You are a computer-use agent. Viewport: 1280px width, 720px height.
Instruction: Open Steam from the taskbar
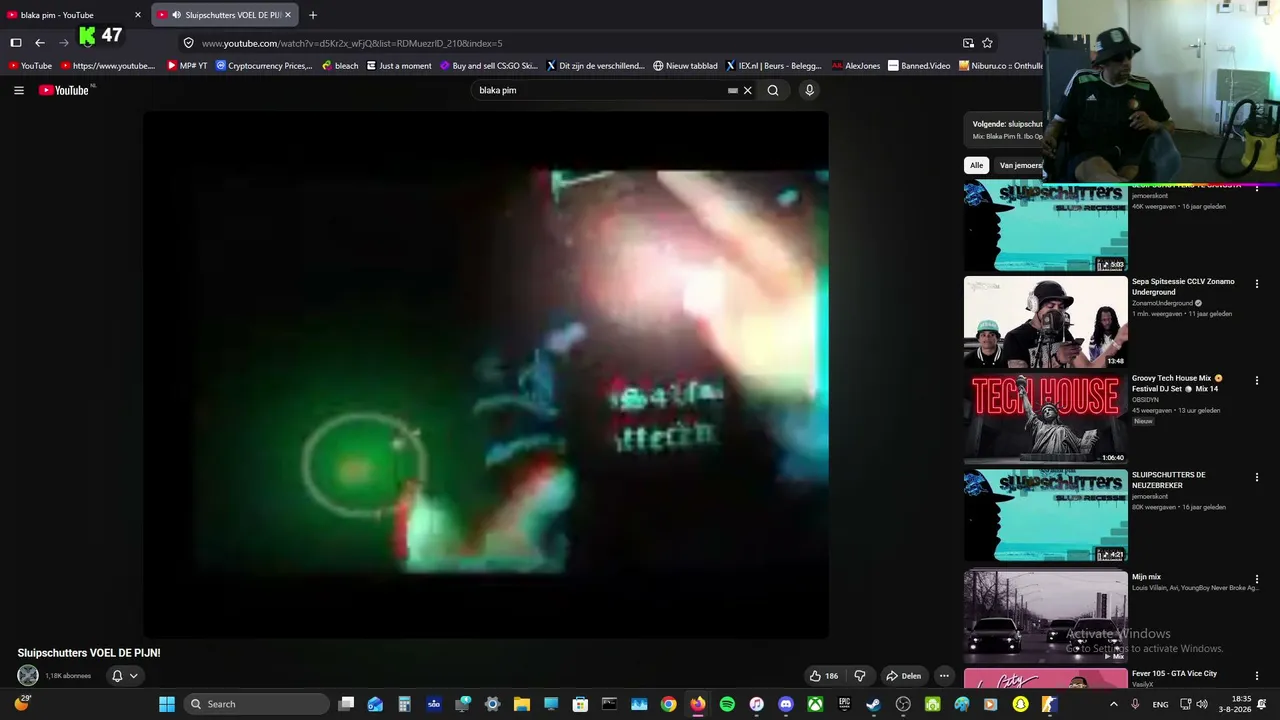[x=873, y=704]
